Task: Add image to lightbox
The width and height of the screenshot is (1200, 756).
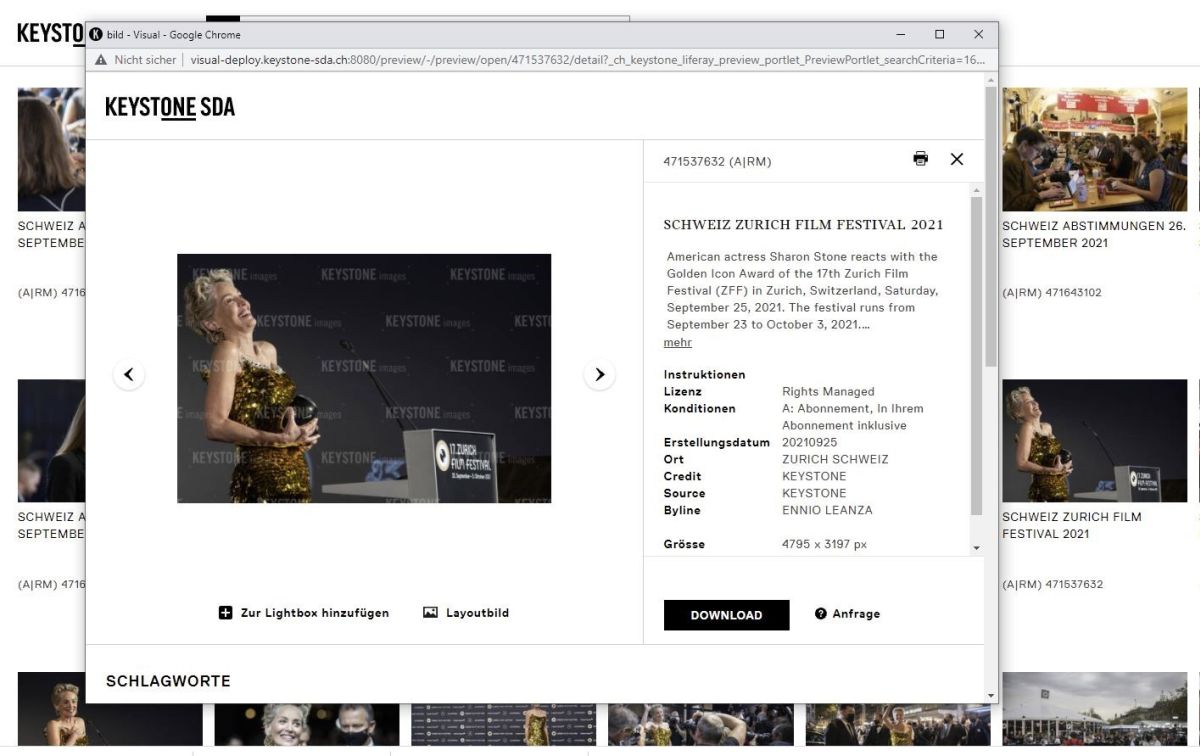Action: tap(304, 613)
